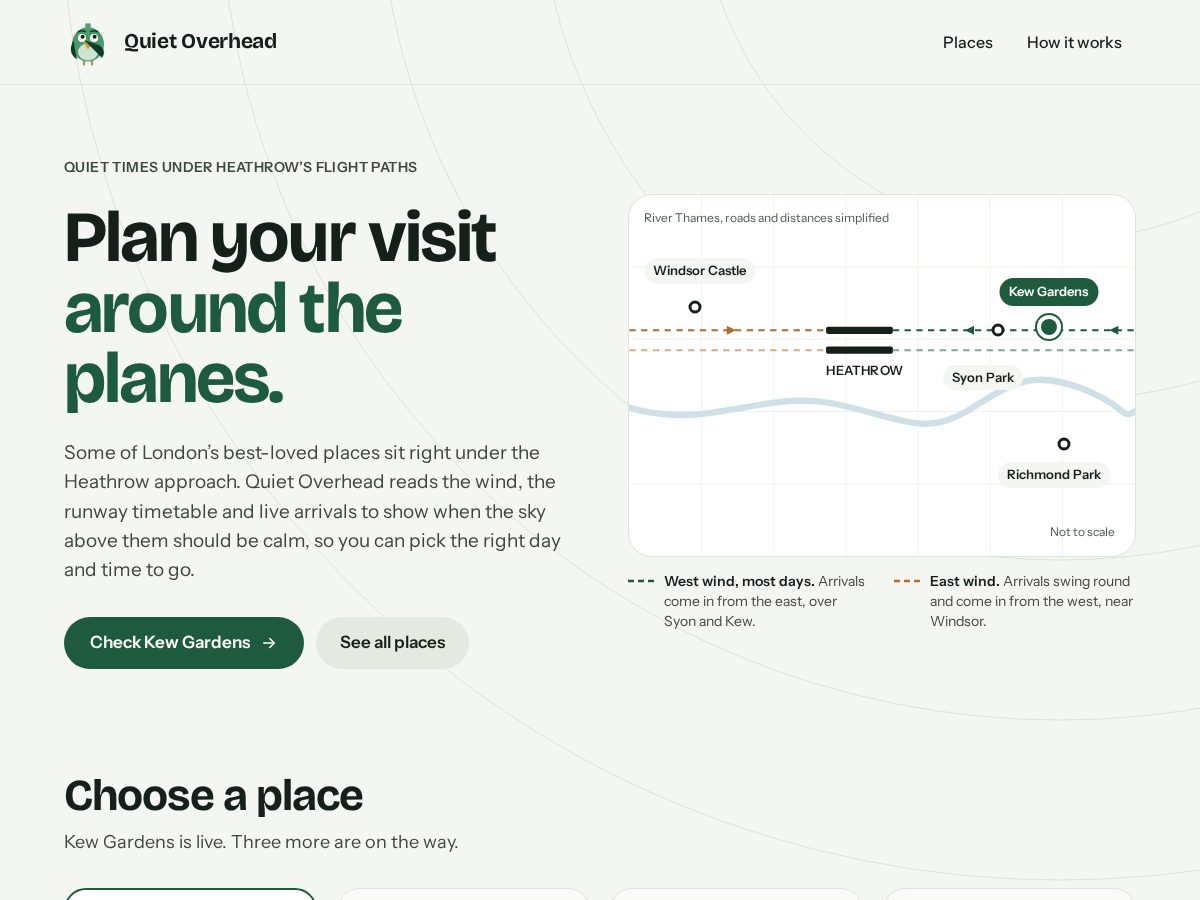Click the West wind, most days legend text
The width and height of the screenshot is (1200, 900).
739,581
